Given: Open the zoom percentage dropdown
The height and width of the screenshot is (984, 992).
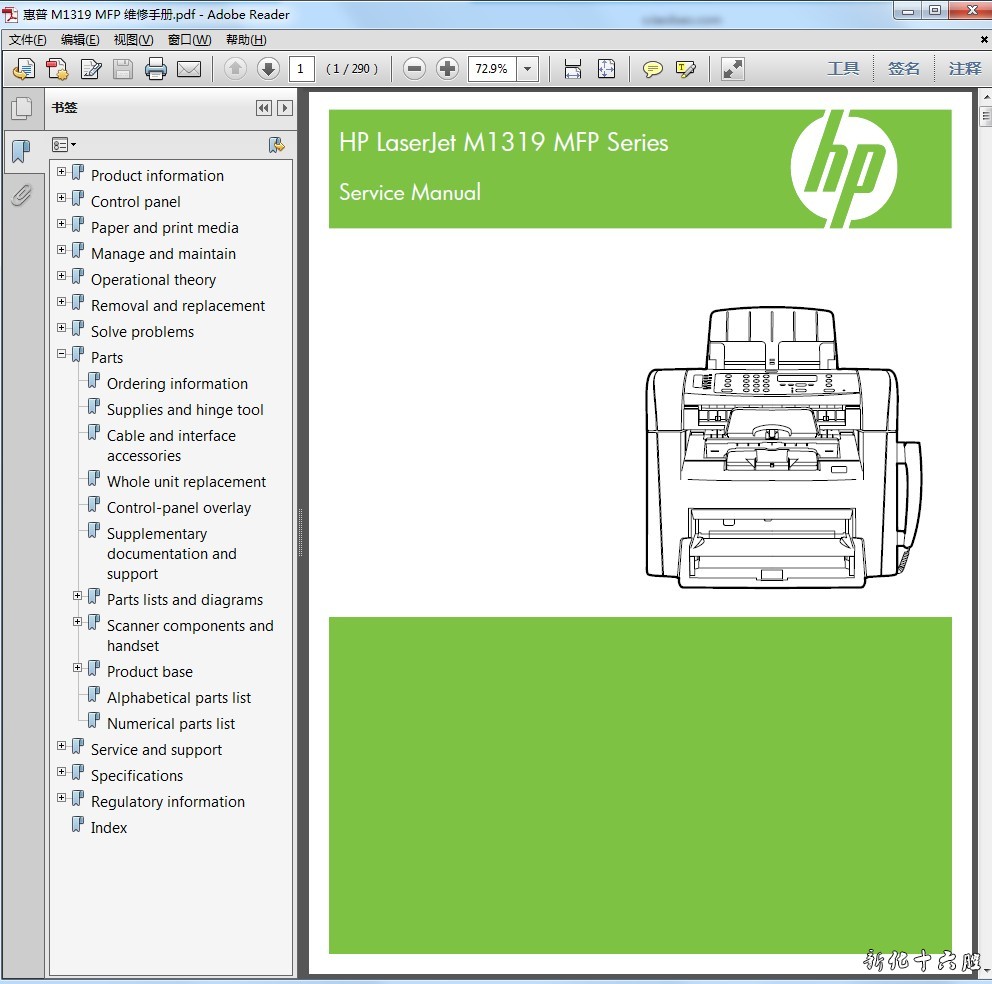Looking at the screenshot, I should point(528,69).
